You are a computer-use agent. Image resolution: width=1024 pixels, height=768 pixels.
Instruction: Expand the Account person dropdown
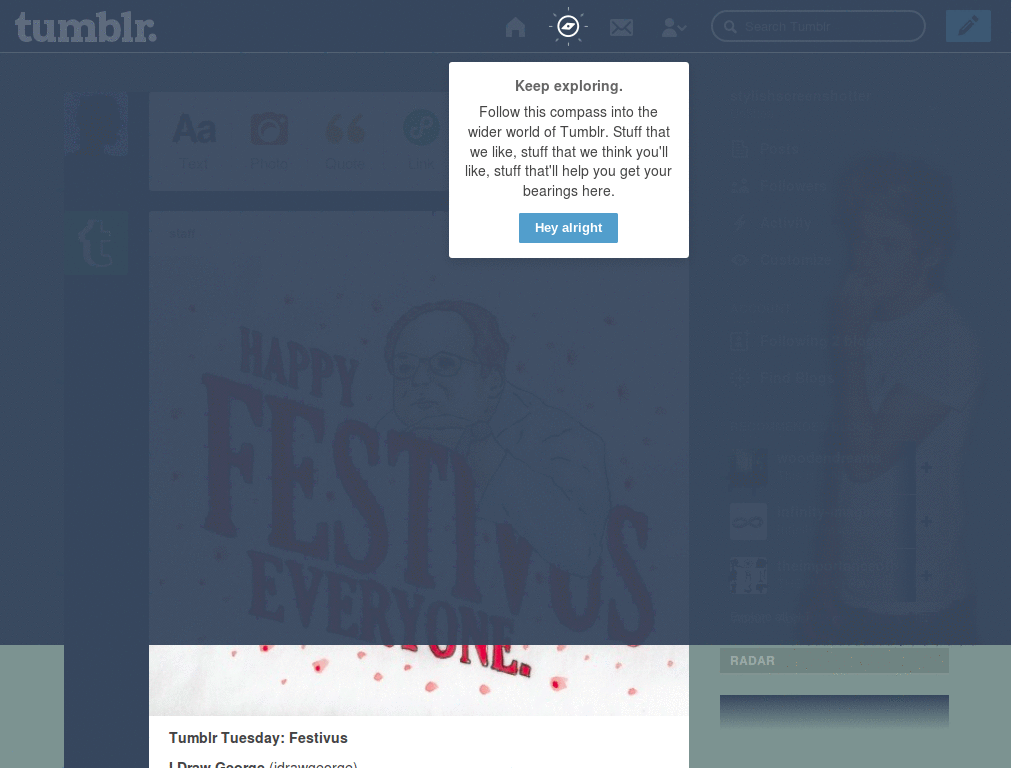point(673,27)
